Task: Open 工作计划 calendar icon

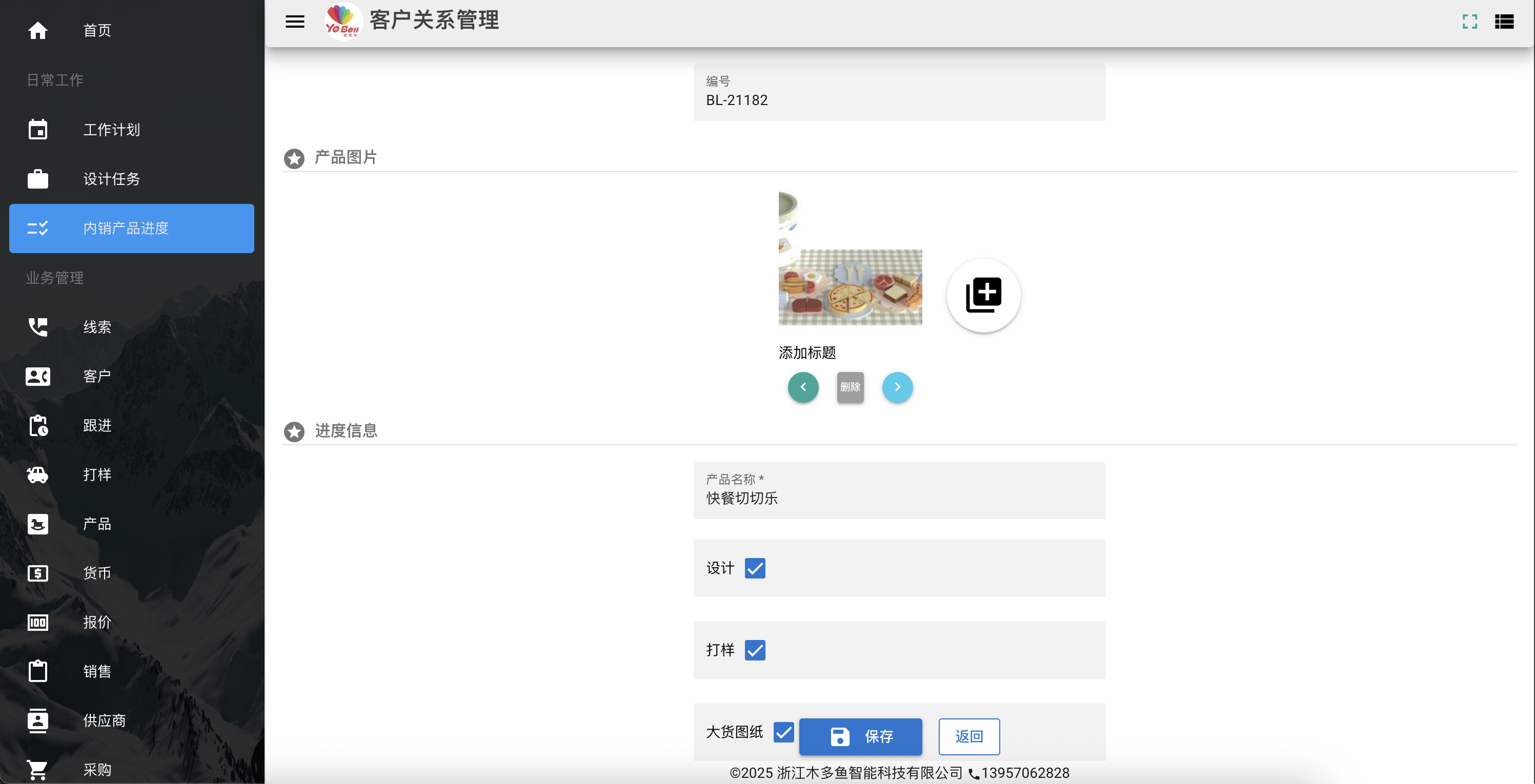Action: [x=37, y=129]
